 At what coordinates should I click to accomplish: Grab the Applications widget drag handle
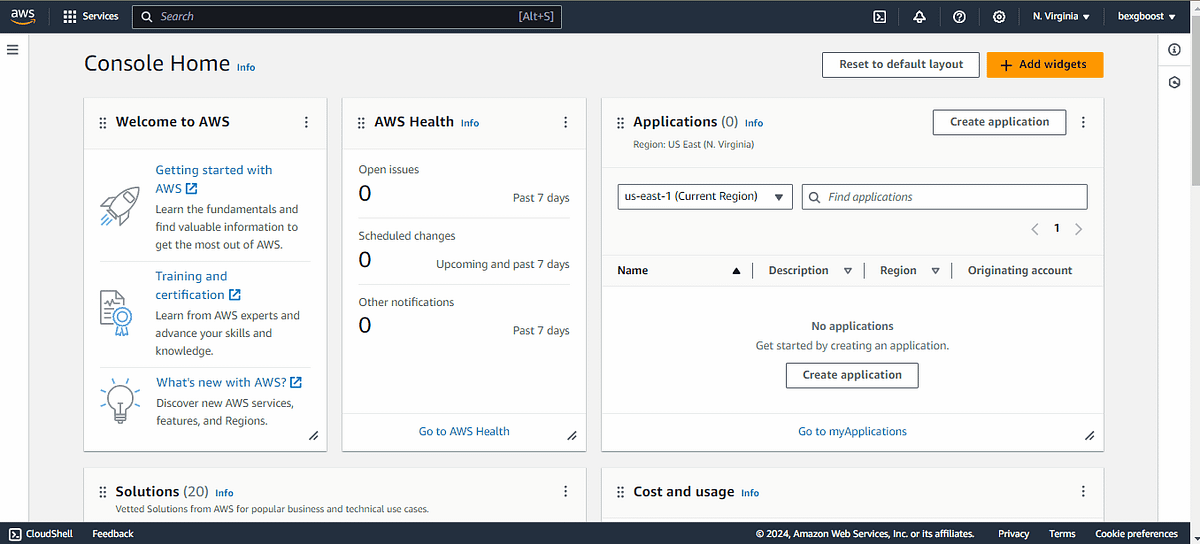coord(621,123)
